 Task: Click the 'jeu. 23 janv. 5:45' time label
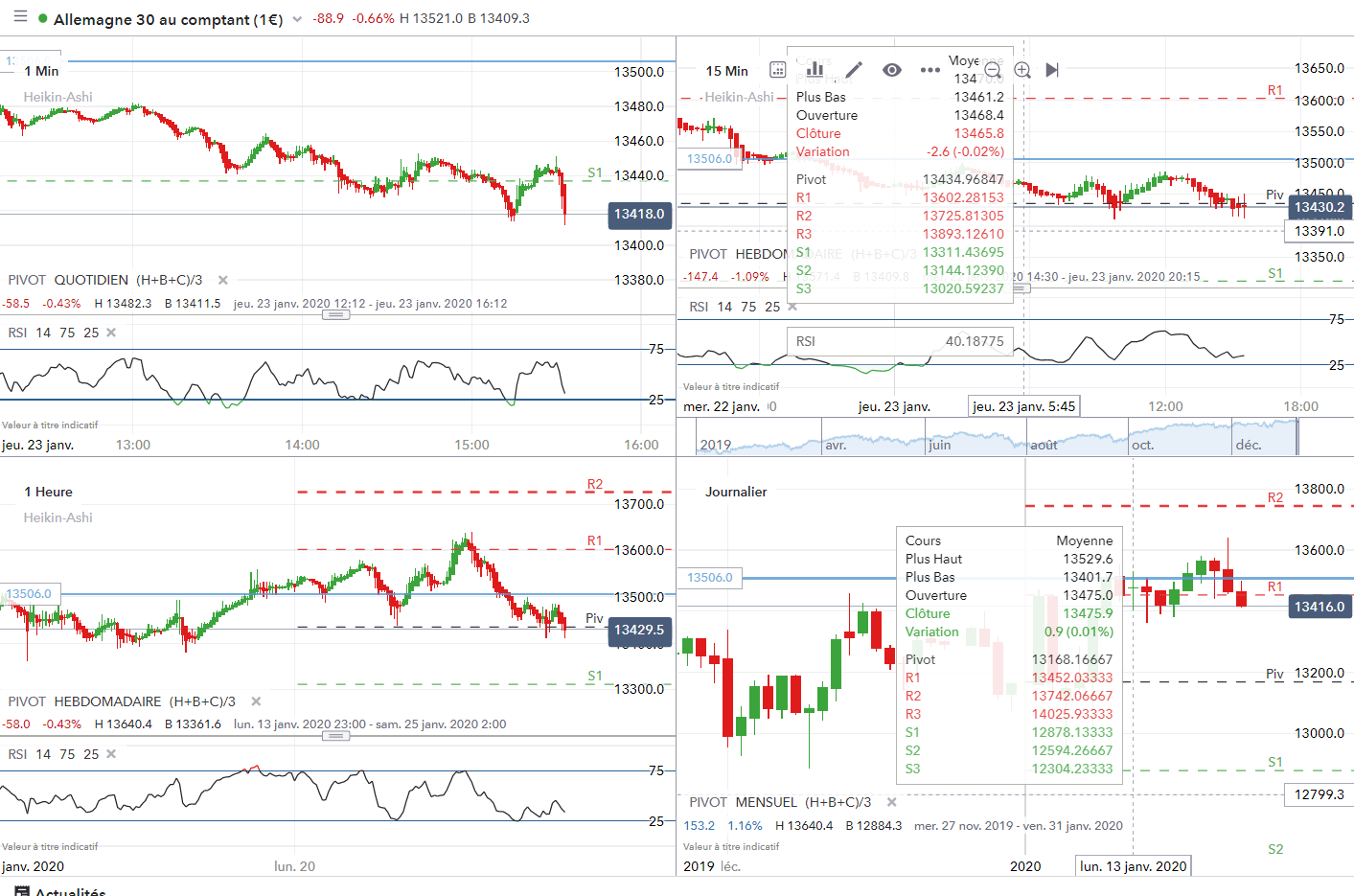coord(1024,406)
